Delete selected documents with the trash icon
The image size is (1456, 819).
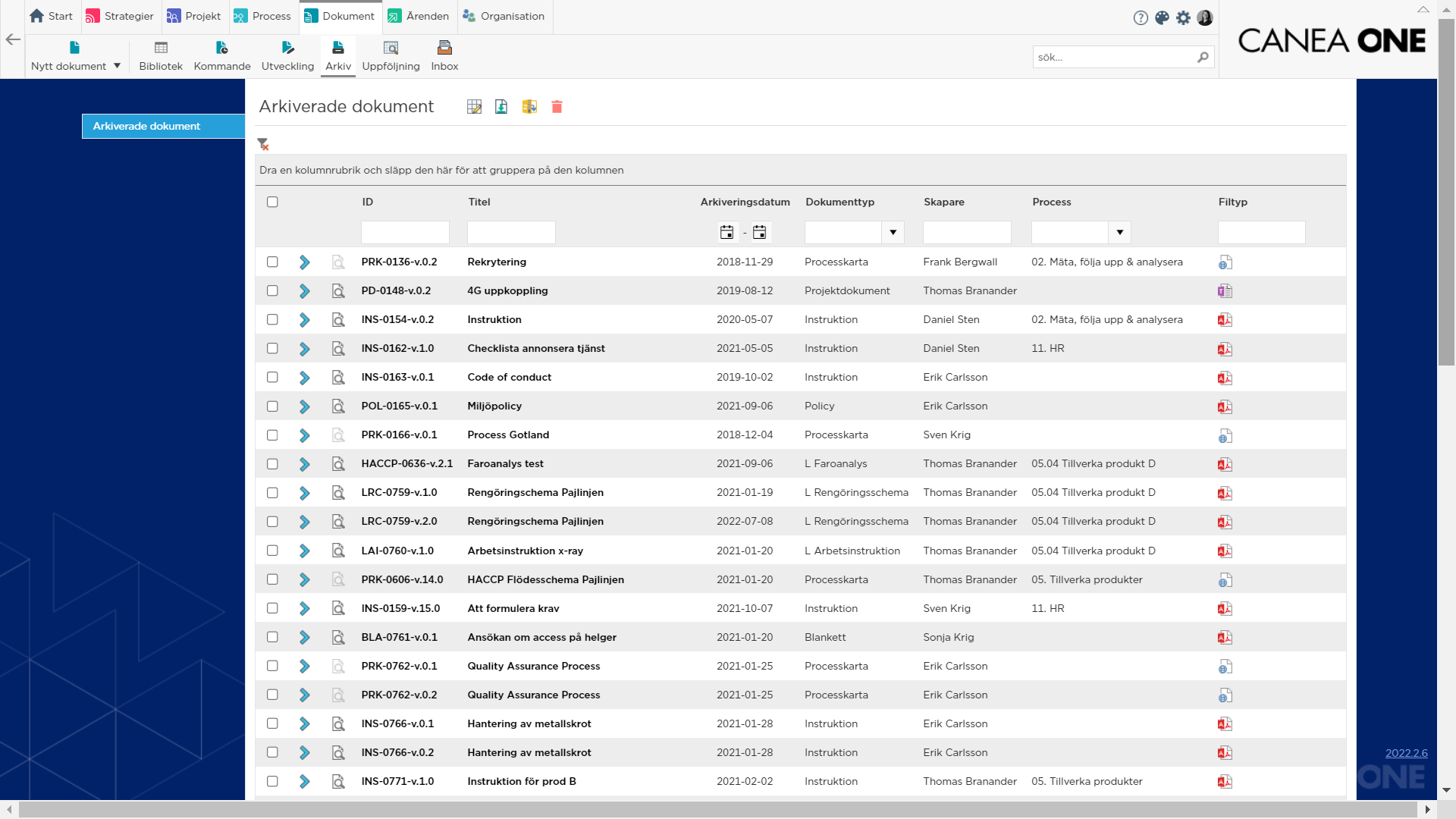557,107
